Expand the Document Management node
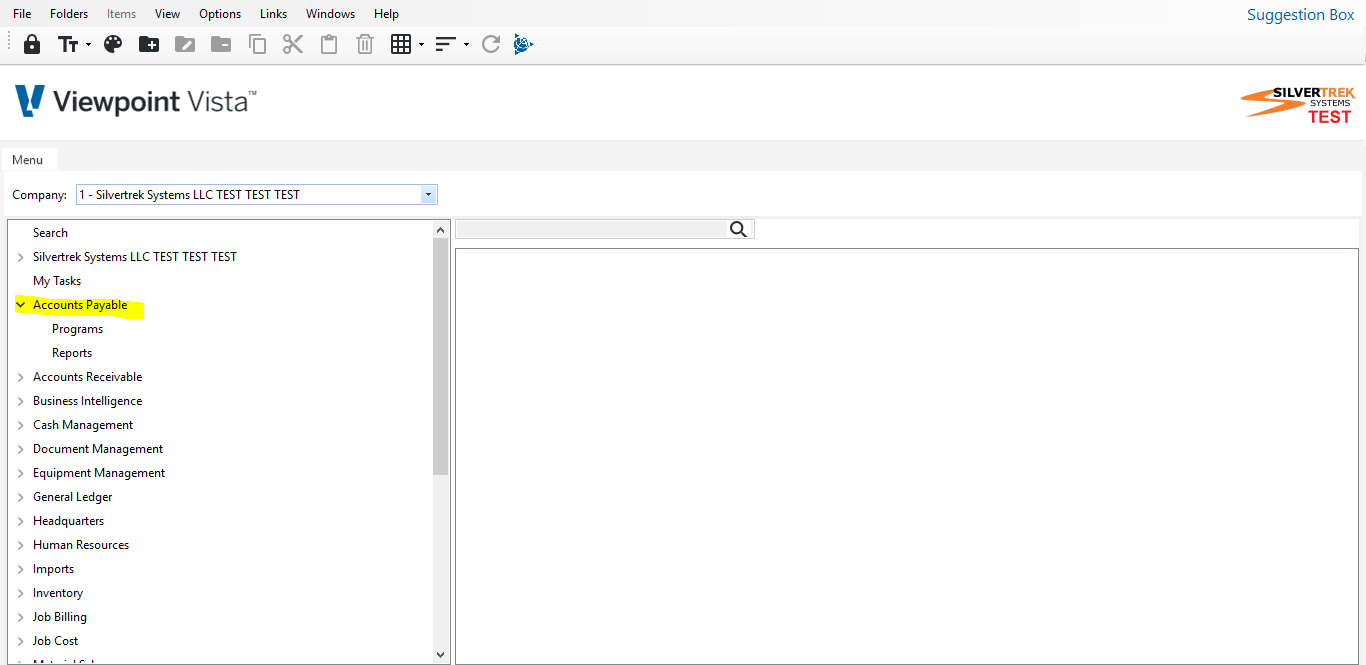Screen dimensions: 1366x665 tap(21, 449)
